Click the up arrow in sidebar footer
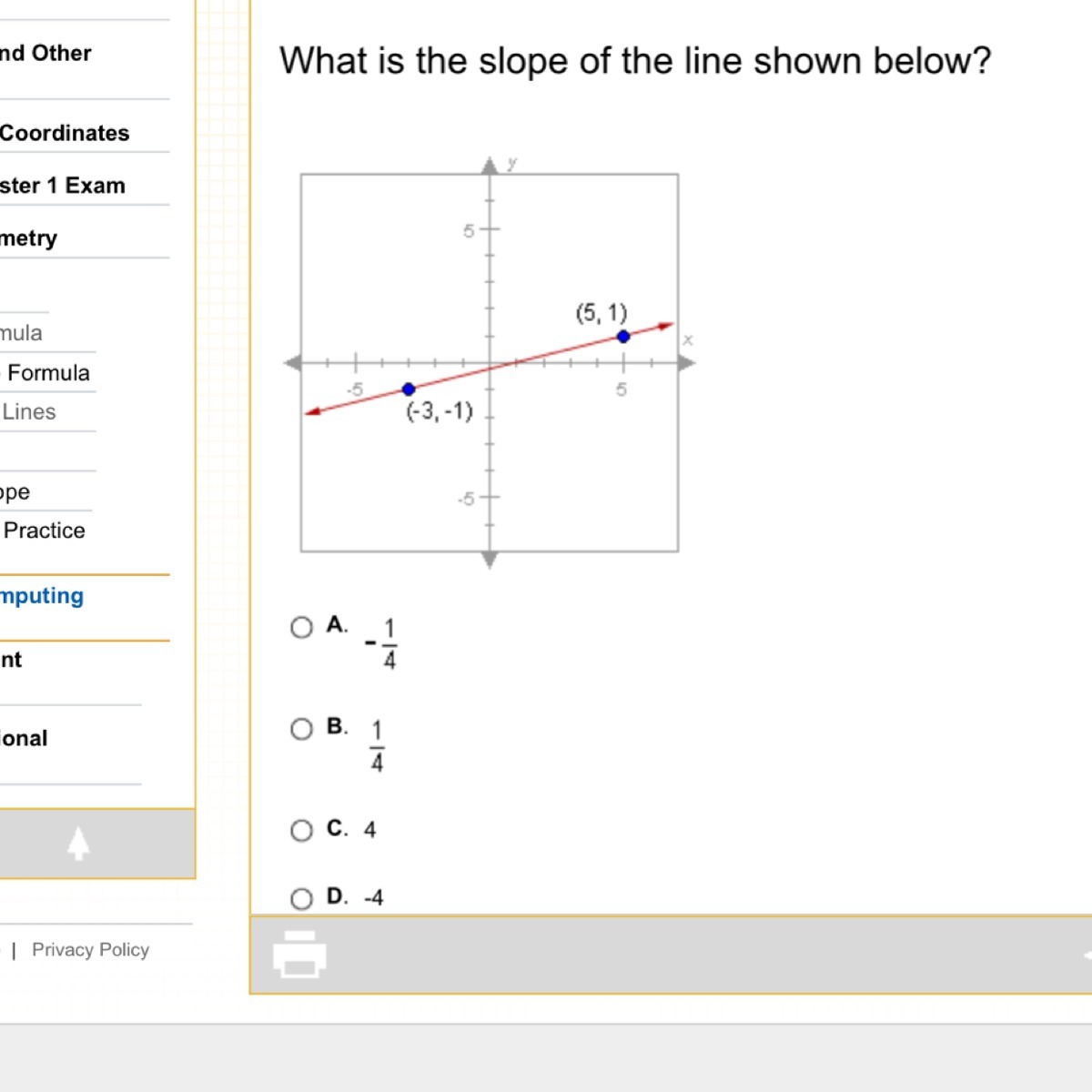 click(x=78, y=844)
